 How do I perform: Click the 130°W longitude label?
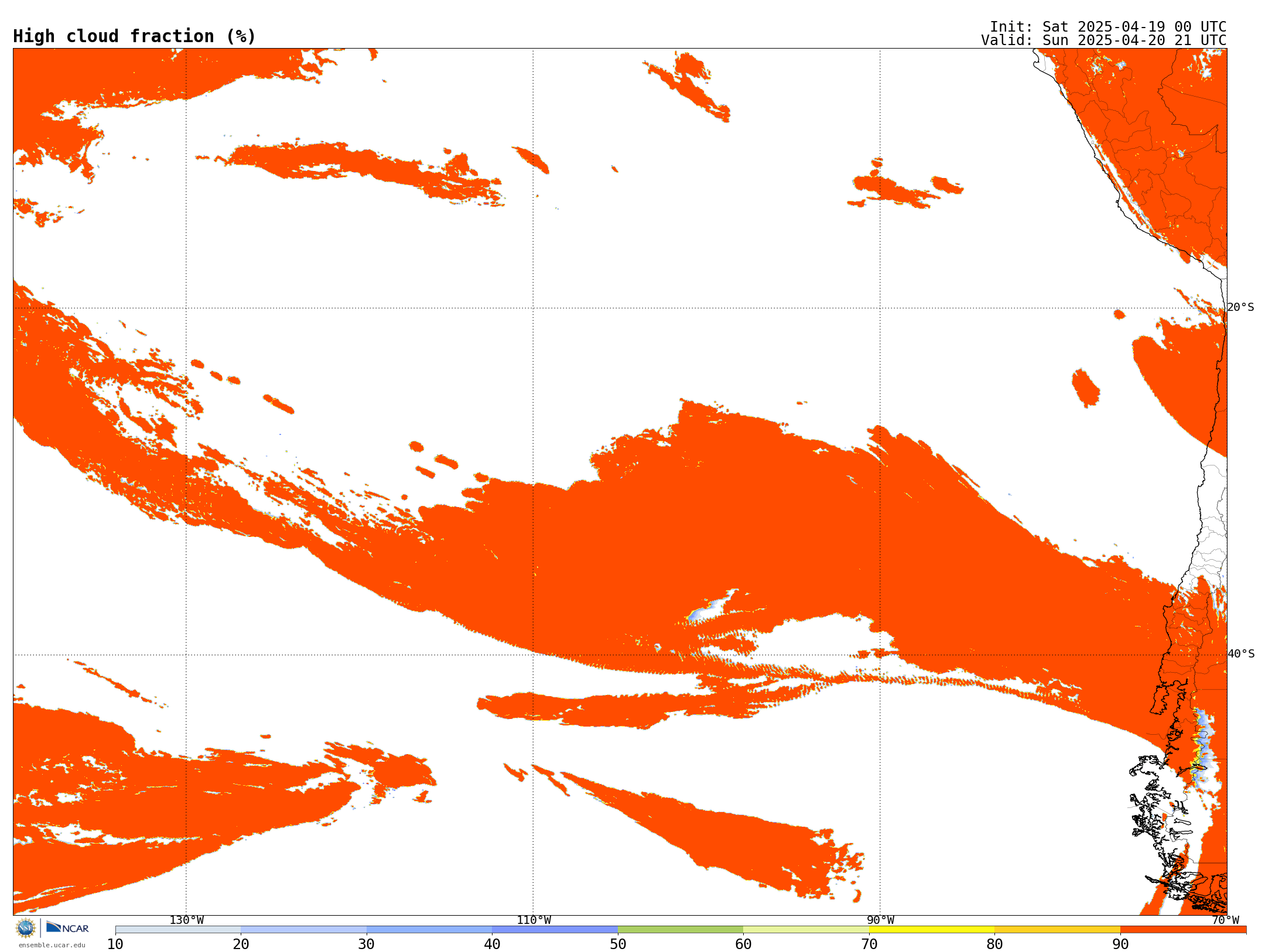click(x=187, y=920)
